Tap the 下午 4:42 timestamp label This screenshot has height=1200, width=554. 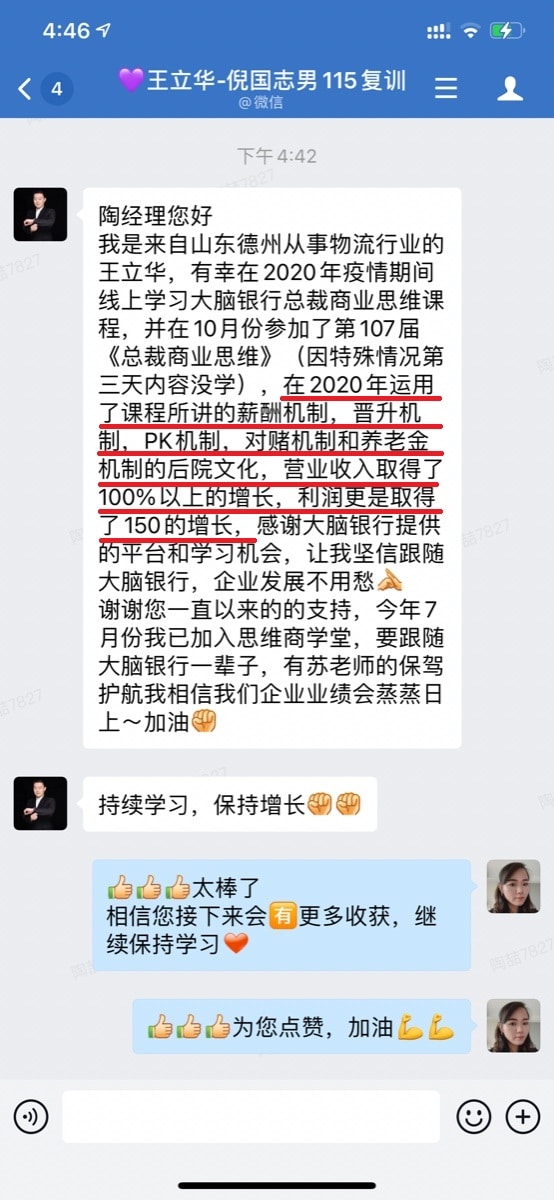[x=277, y=156]
